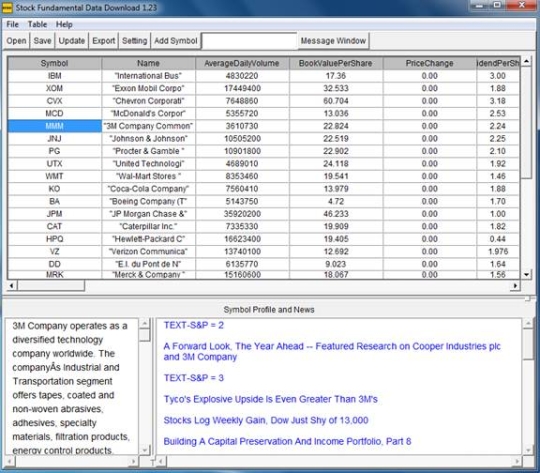
Task: Open the "TEXT-S&P = 2" news link
Action: [x=194, y=325]
